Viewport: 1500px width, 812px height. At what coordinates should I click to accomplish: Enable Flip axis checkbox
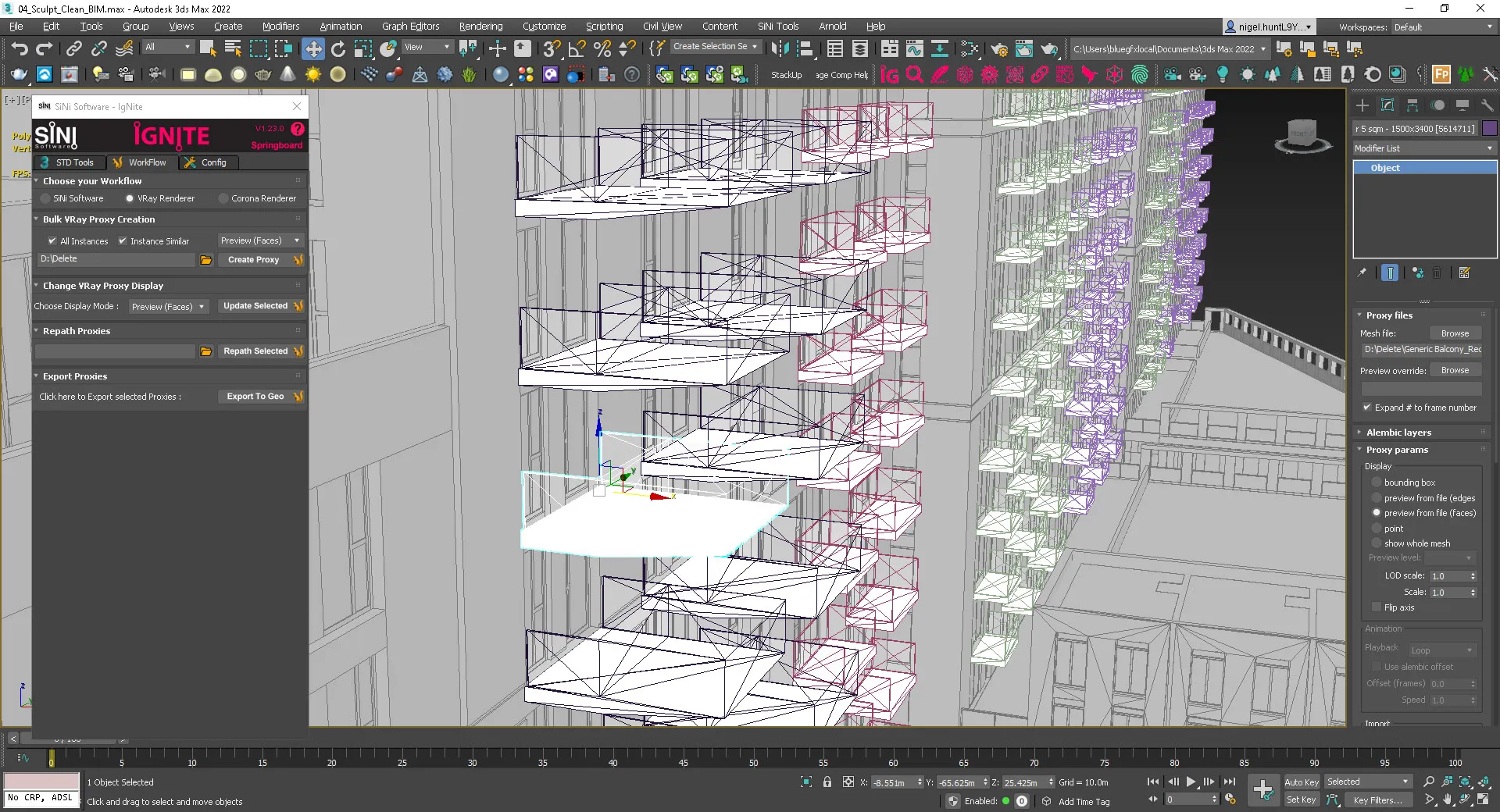(1377, 607)
